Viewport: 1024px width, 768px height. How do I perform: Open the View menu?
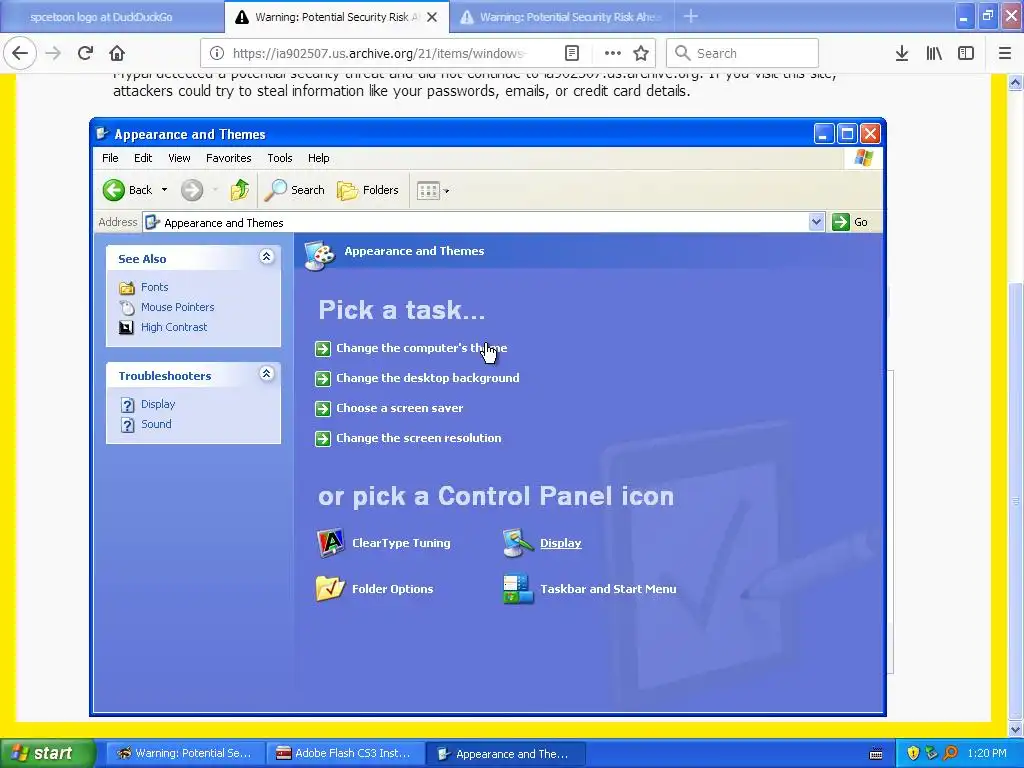179,158
